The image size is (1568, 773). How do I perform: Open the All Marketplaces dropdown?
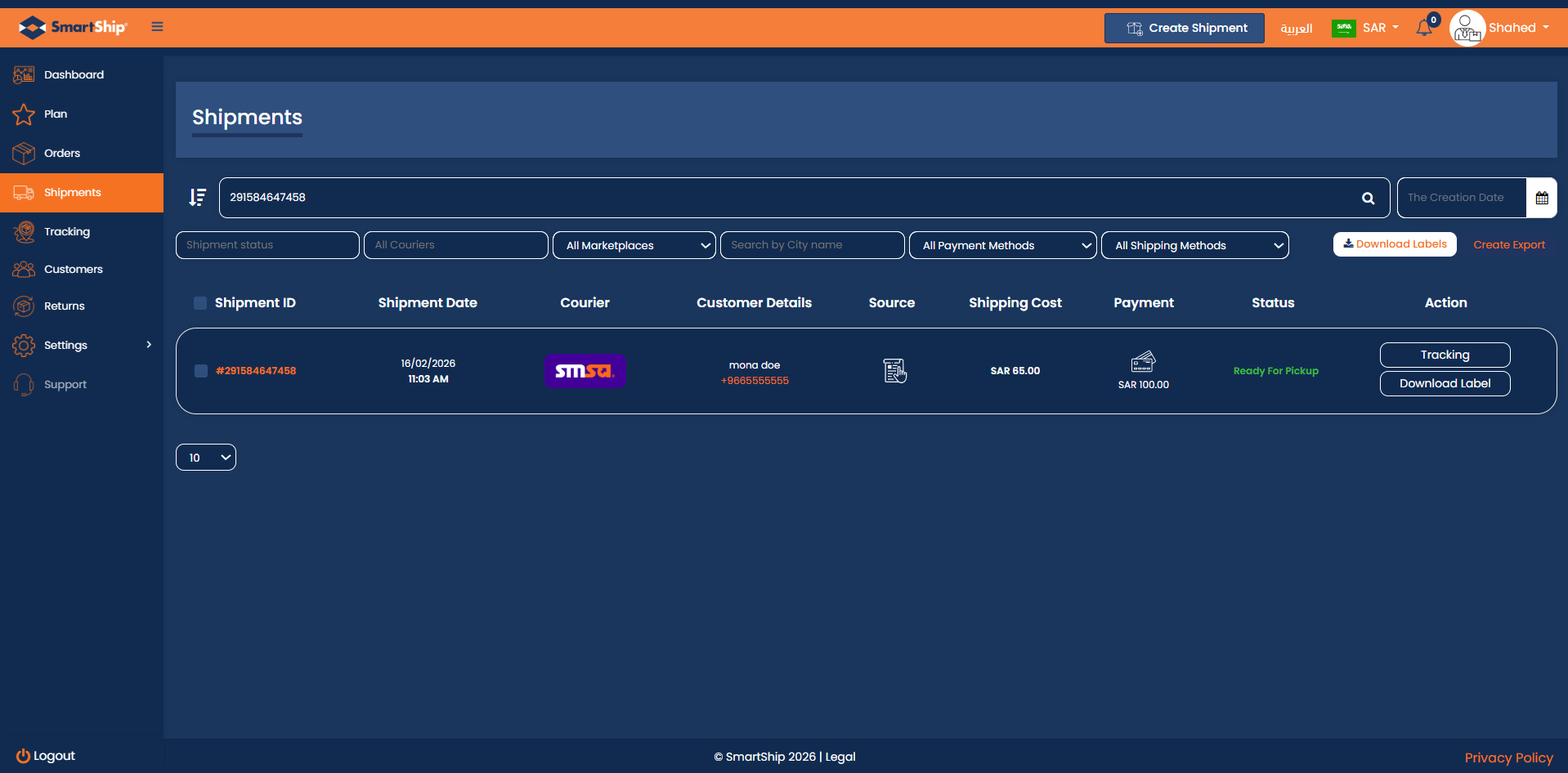[634, 245]
